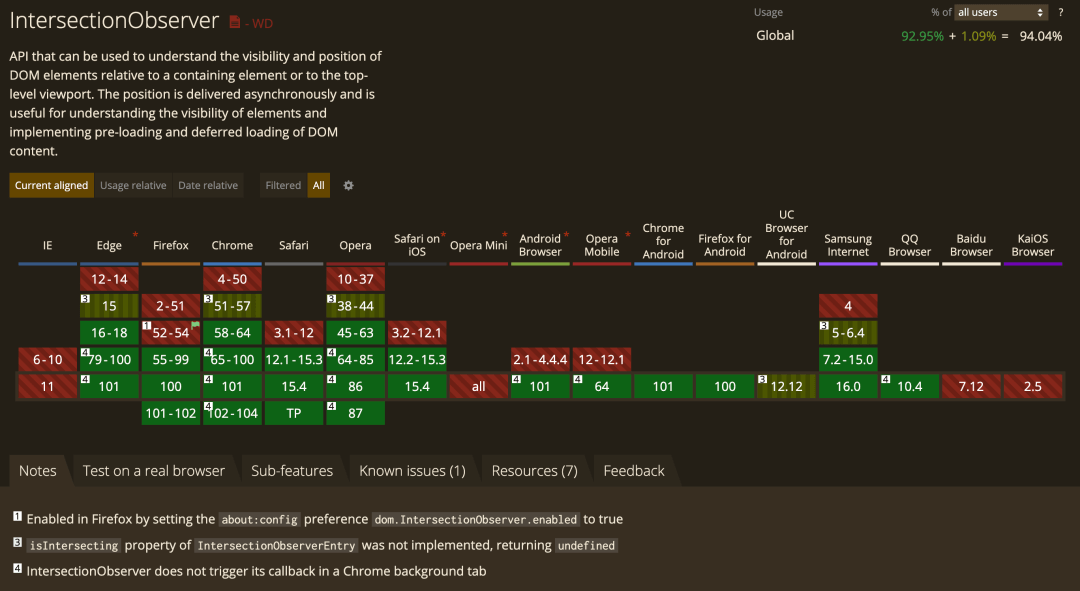Click the green flag on Firefox 52-54
Viewport: 1080px width, 591px height.
click(195, 324)
